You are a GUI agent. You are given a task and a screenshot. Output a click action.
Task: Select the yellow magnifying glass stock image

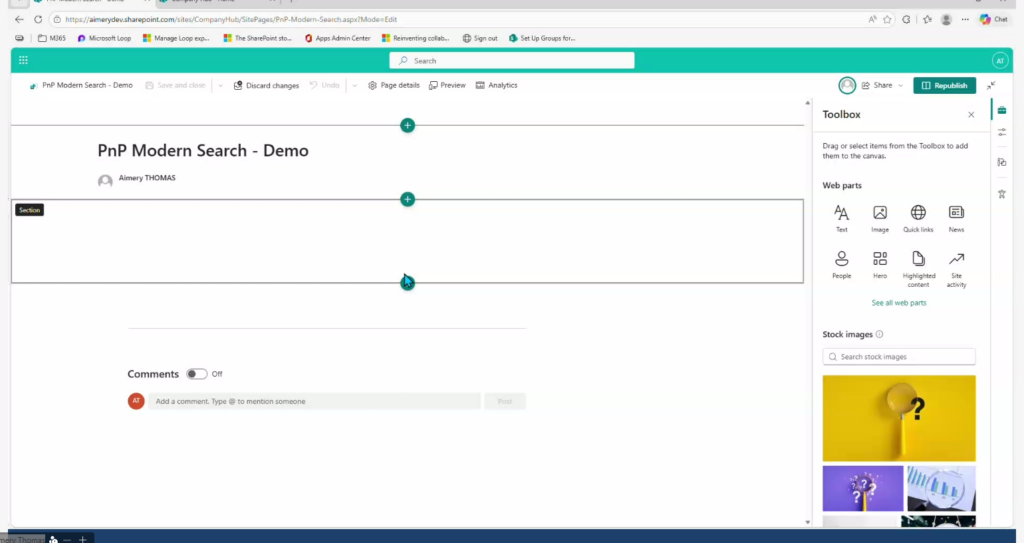point(899,418)
